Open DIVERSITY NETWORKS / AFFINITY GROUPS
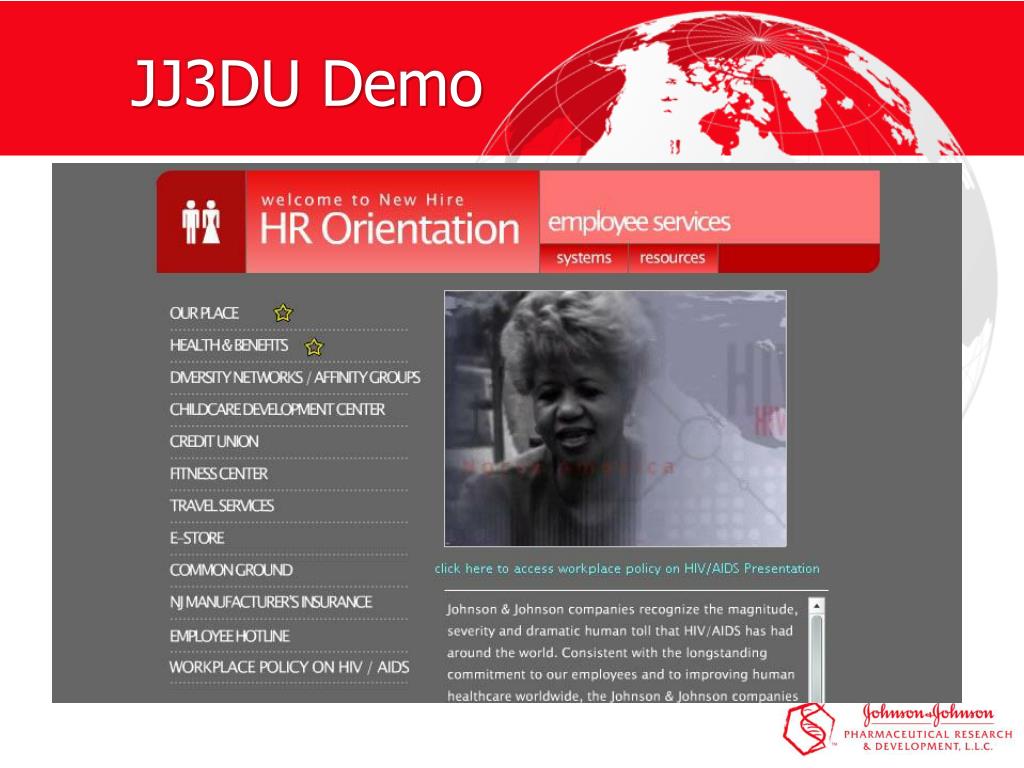Image resolution: width=1024 pixels, height=768 pixels. pos(295,377)
